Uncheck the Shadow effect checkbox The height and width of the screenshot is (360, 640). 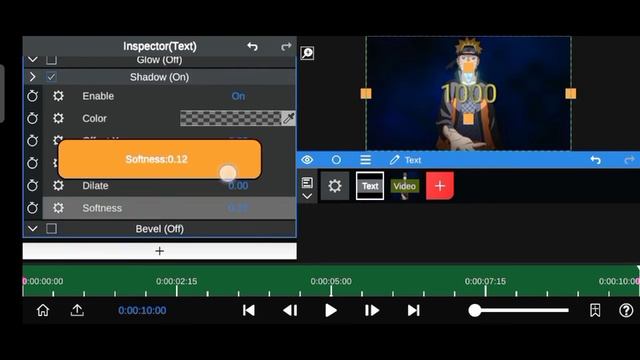[x=51, y=77]
